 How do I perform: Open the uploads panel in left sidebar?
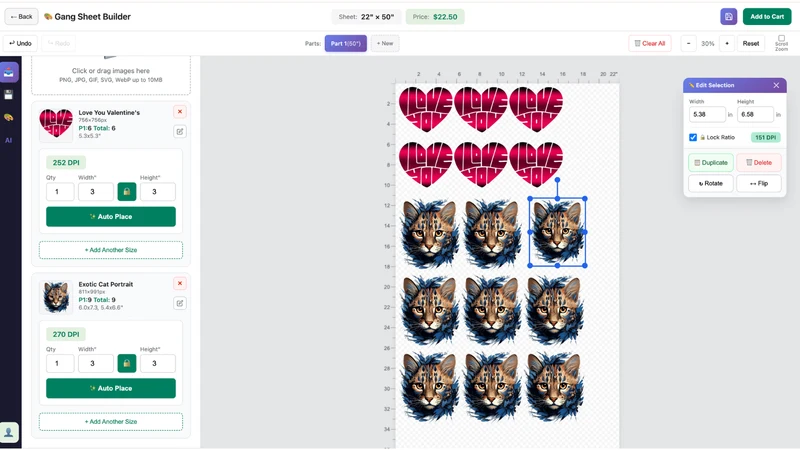[x=9, y=72]
